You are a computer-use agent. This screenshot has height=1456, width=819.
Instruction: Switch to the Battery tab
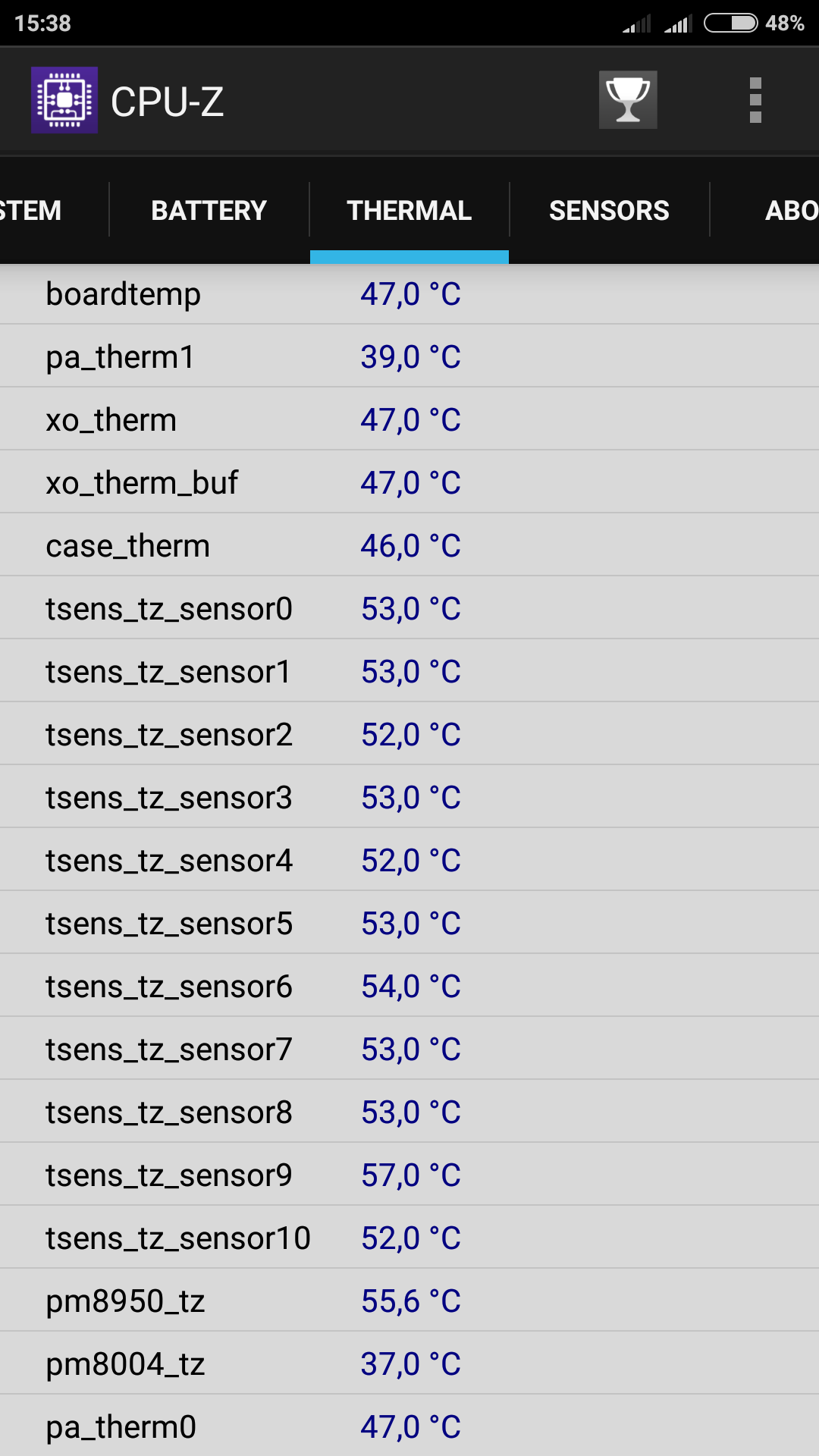209,210
